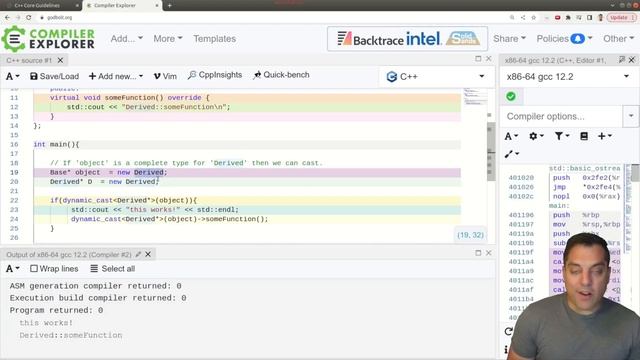Open the Policies dropdown
The height and width of the screenshot is (360, 640).
(x=564, y=39)
